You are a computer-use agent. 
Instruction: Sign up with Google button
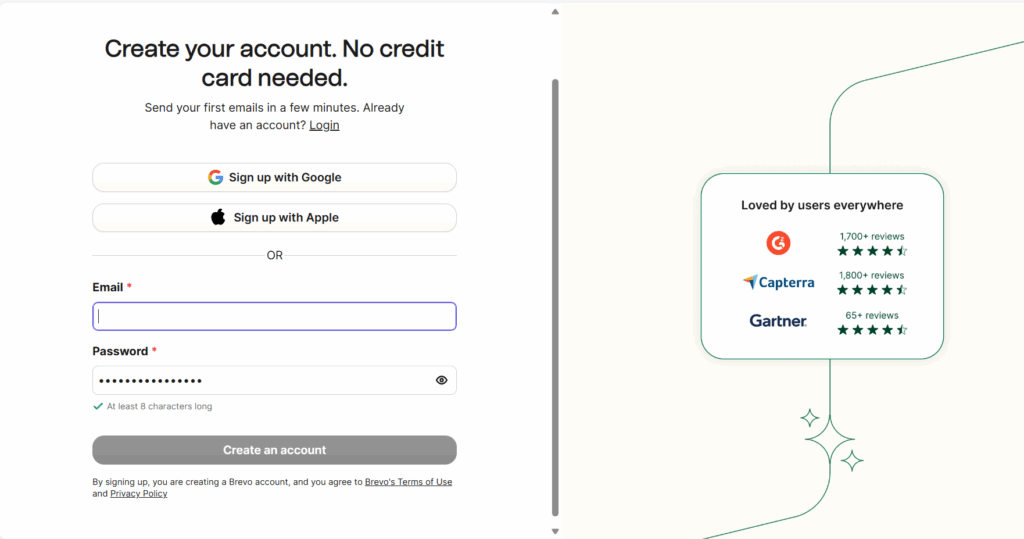click(x=274, y=178)
